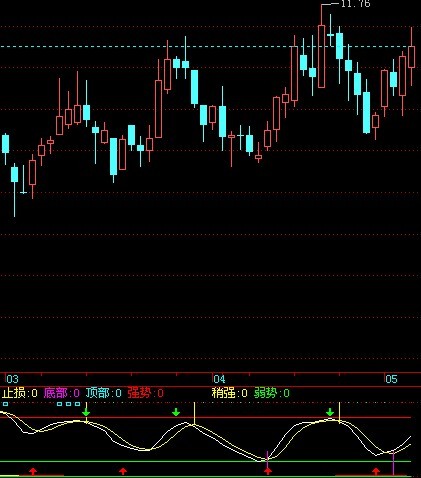
Task: Select the 强势 indicator label
Action: 139,393
